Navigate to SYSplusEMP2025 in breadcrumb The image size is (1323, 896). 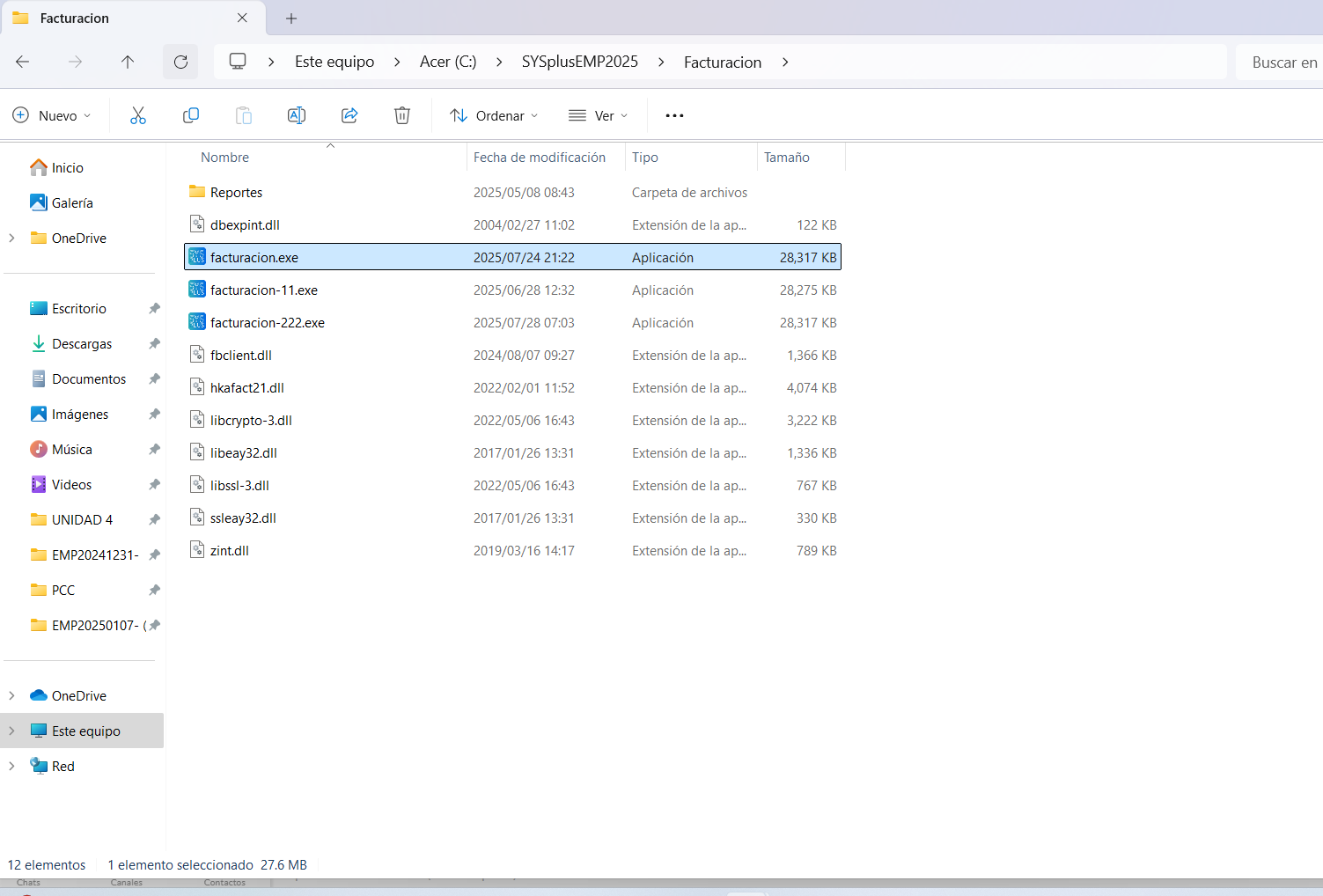pos(580,62)
